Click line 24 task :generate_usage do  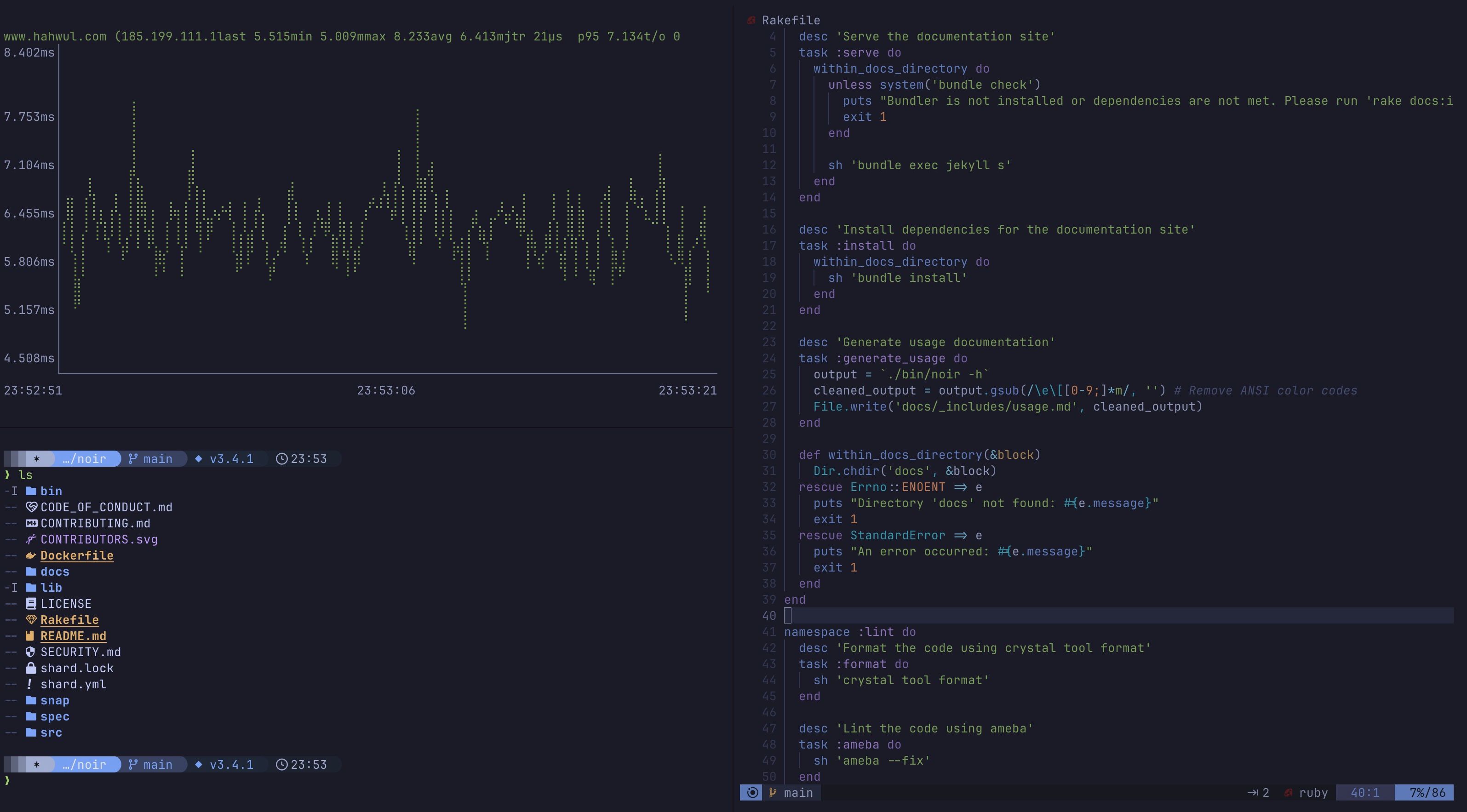[882, 358]
